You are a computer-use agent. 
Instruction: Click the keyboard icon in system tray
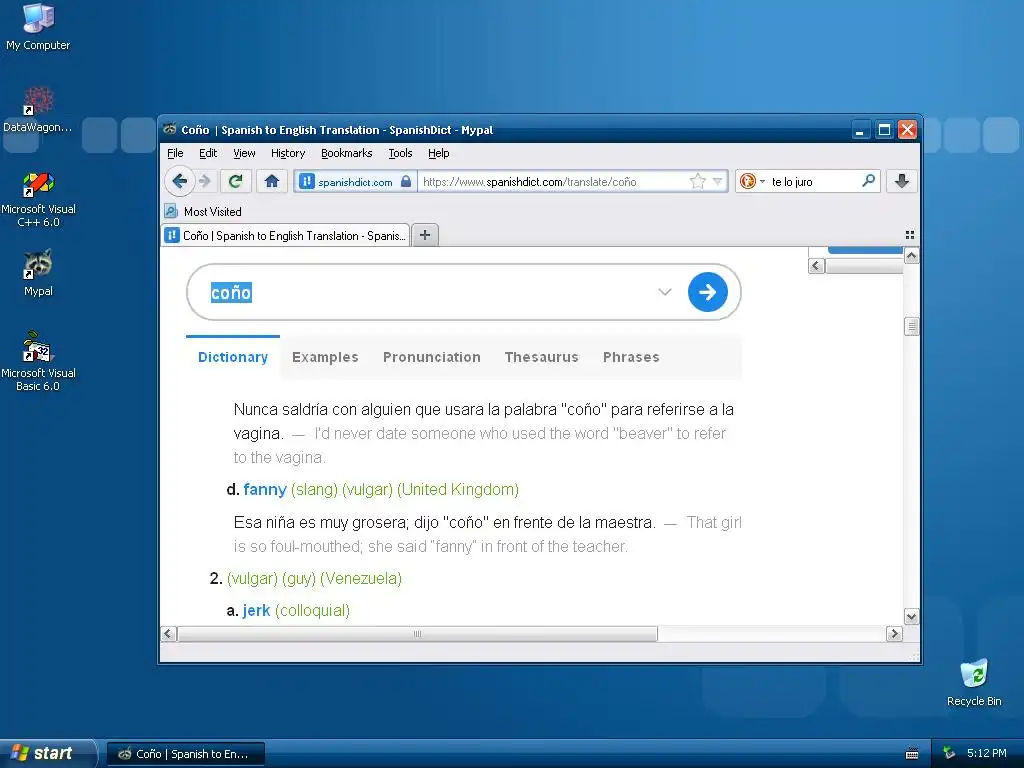coord(912,754)
